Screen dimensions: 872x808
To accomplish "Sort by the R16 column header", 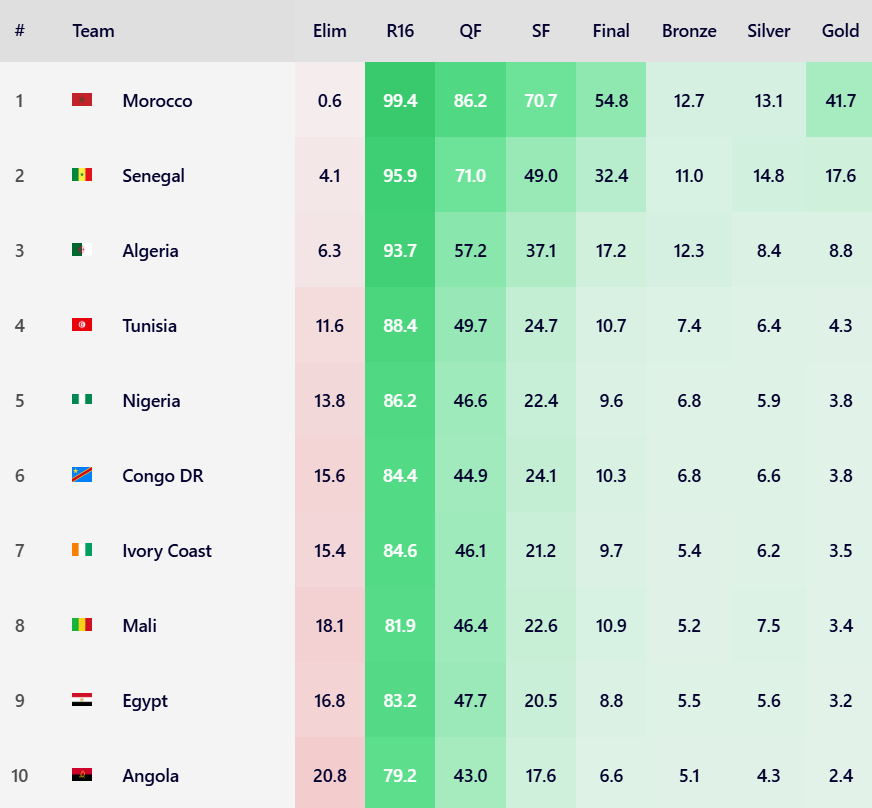I will (x=400, y=31).
